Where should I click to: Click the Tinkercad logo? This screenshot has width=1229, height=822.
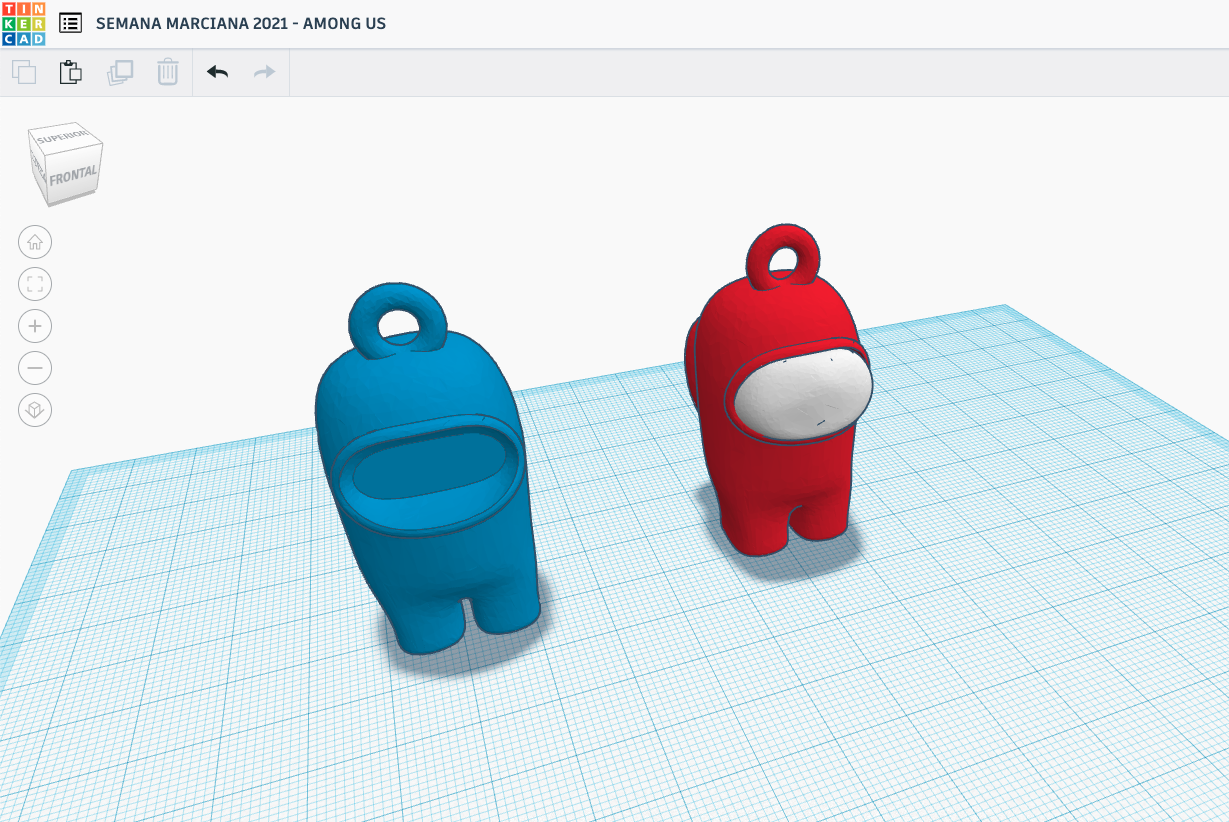[23, 23]
